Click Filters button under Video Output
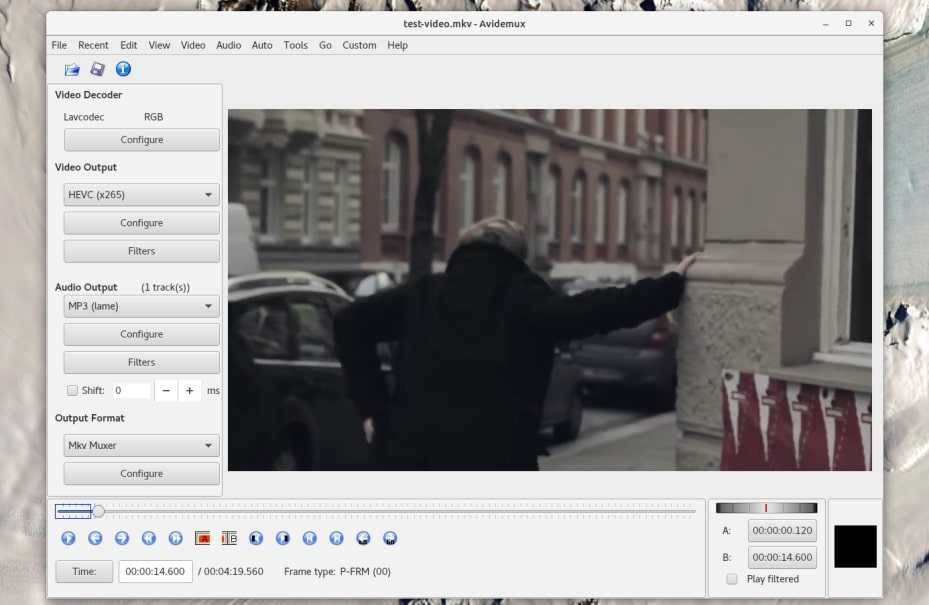 point(141,251)
